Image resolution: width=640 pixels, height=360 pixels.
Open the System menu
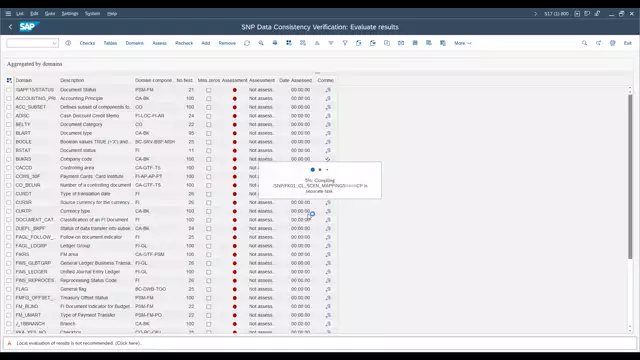click(x=92, y=13)
